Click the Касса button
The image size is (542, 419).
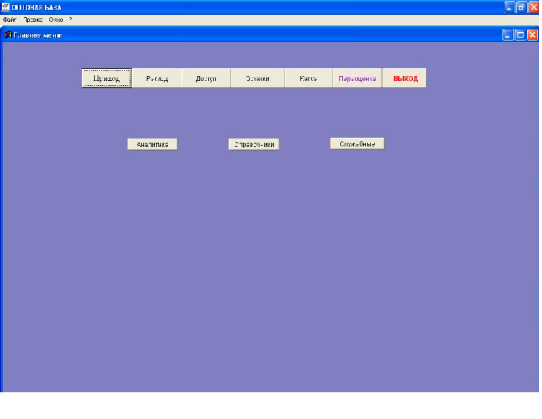(x=308, y=78)
